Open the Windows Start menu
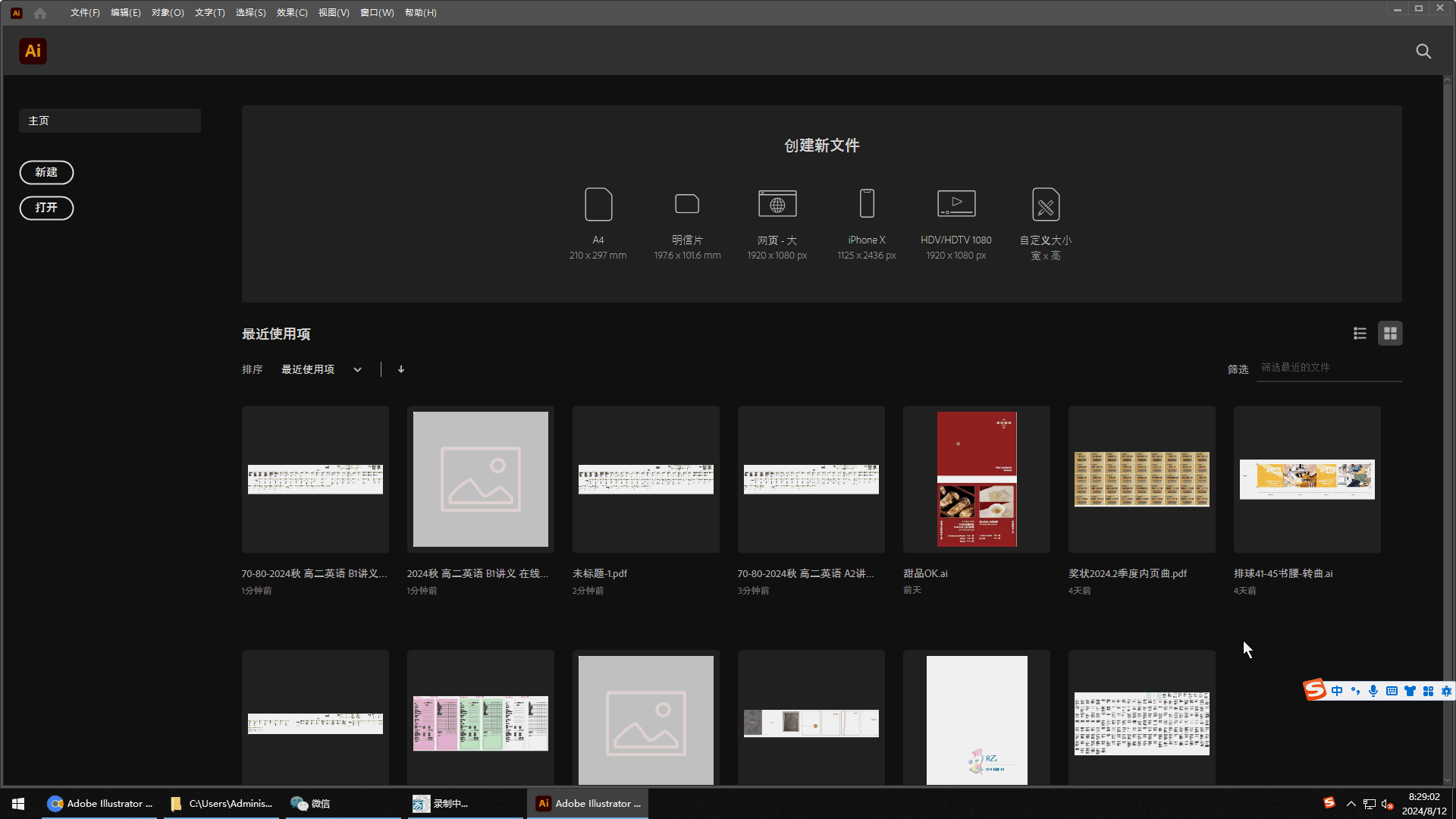The image size is (1456, 819). click(x=18, y=804)
